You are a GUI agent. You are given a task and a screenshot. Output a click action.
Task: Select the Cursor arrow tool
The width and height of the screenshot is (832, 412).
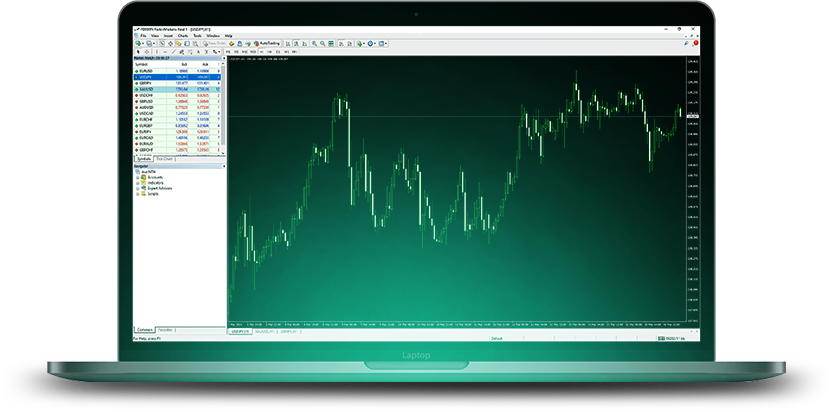(138, 52)
